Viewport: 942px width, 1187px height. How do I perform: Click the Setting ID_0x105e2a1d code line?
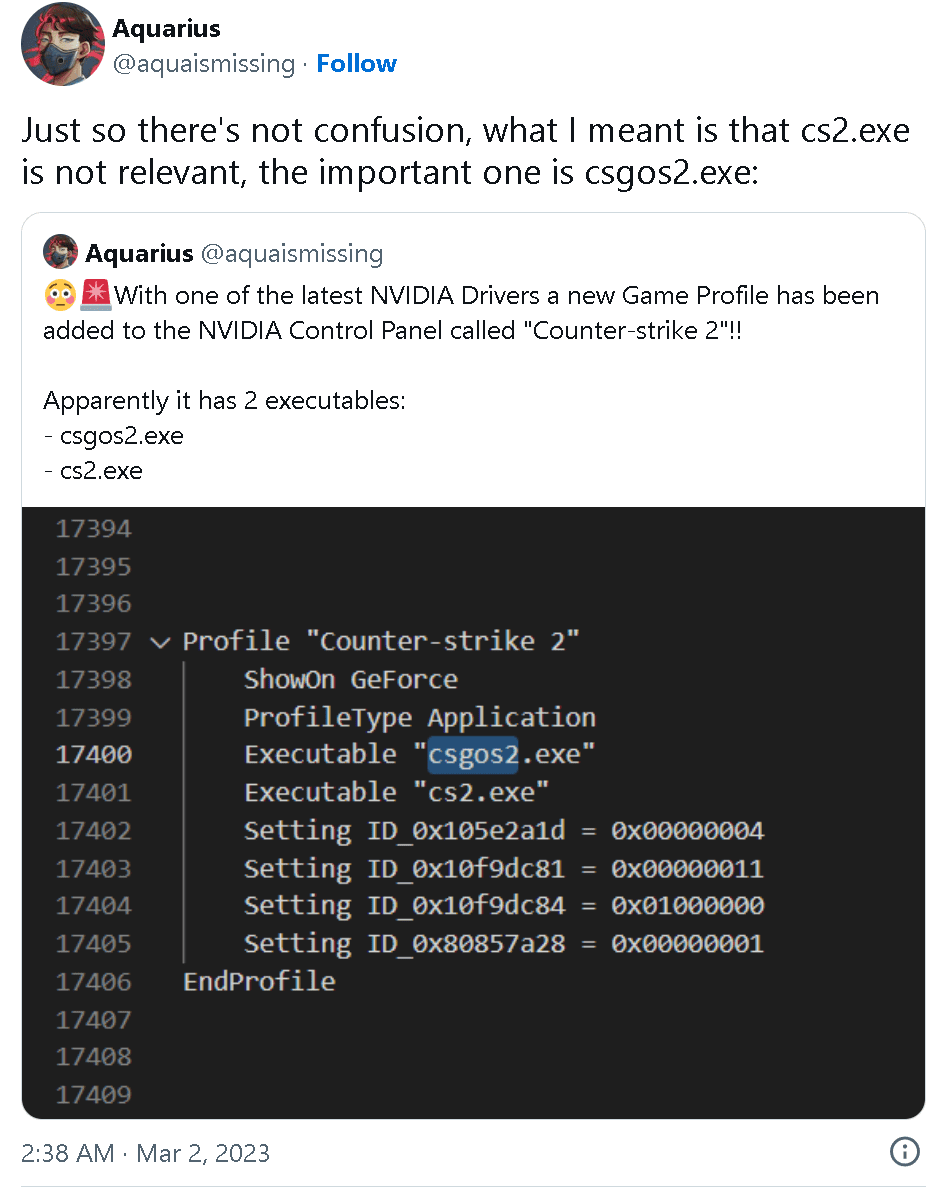(503, 831)
